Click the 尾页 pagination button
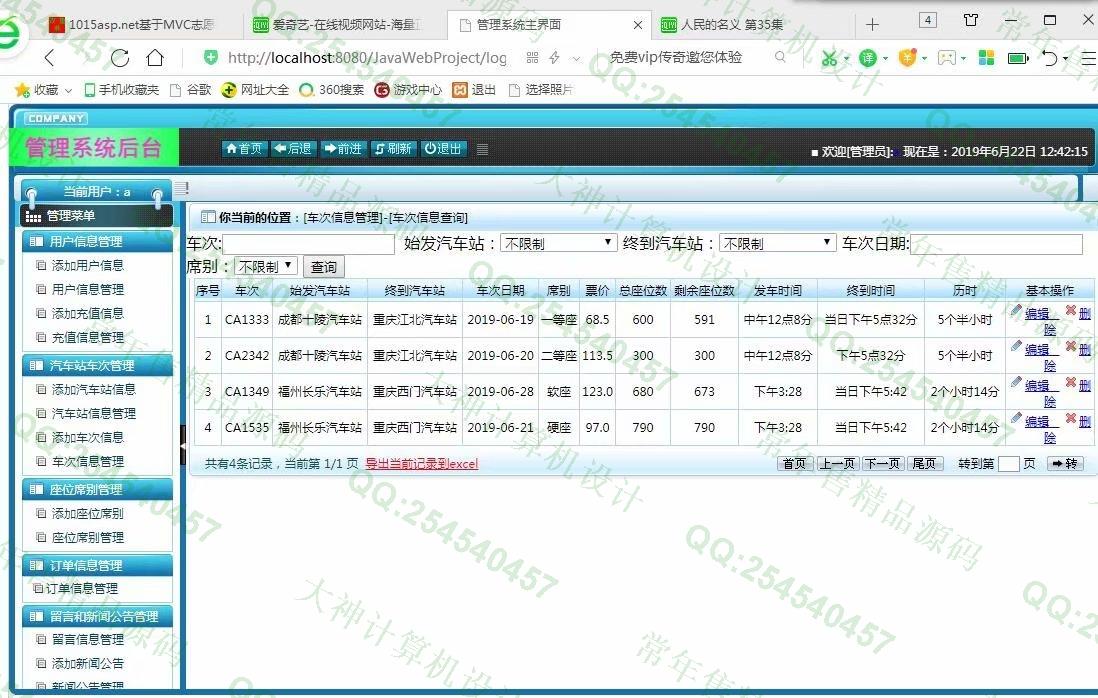 924,463
